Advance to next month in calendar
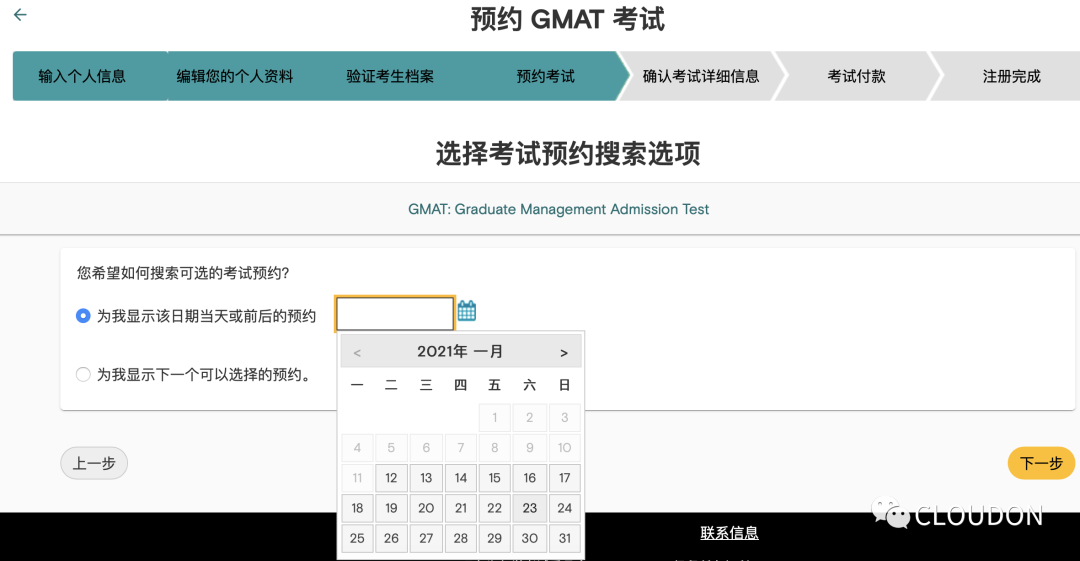Image resolution: width=1080 pixels, height=561 pixels. (564, 353)
